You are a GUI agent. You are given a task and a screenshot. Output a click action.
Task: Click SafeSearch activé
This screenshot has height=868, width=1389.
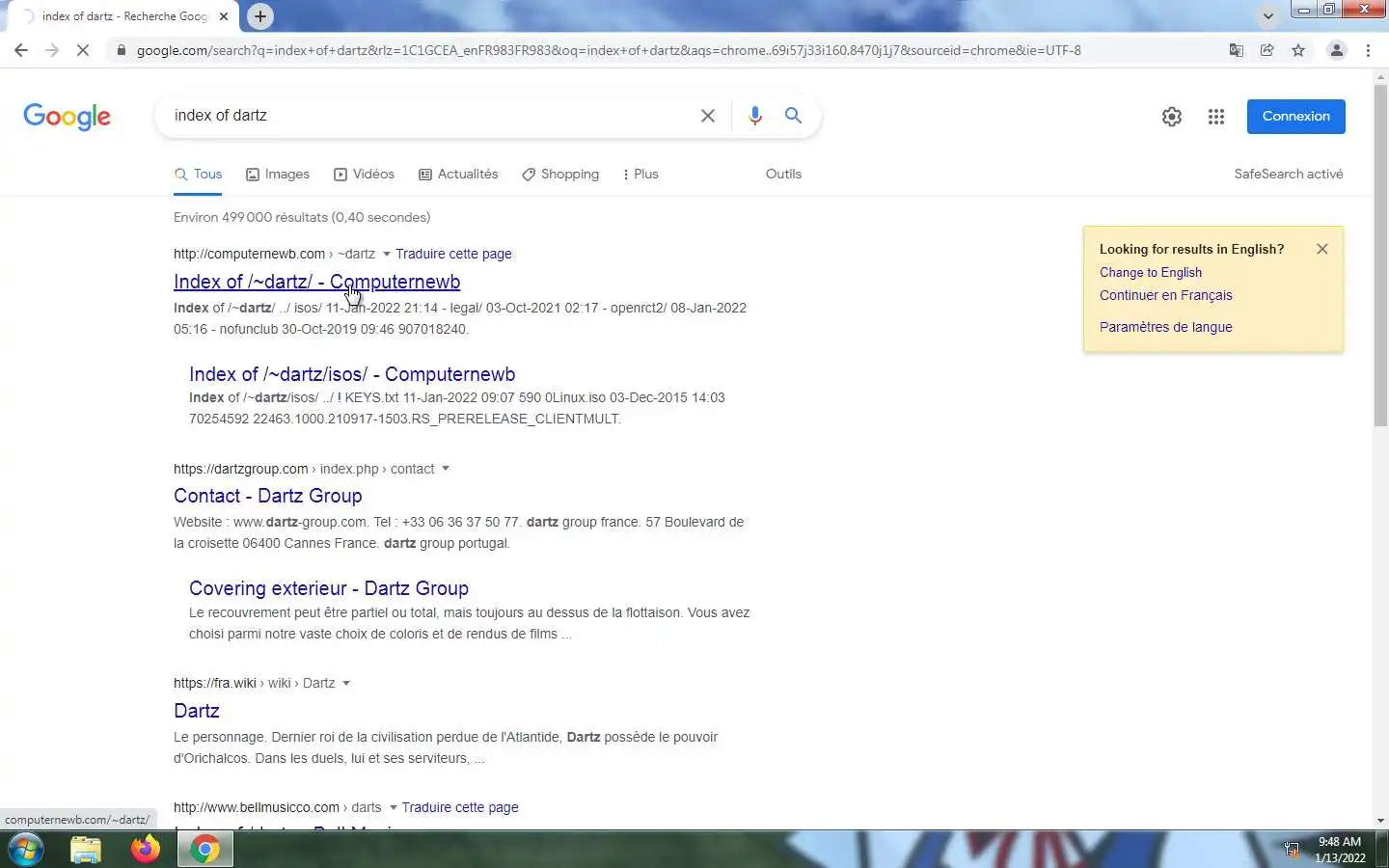1289,175
